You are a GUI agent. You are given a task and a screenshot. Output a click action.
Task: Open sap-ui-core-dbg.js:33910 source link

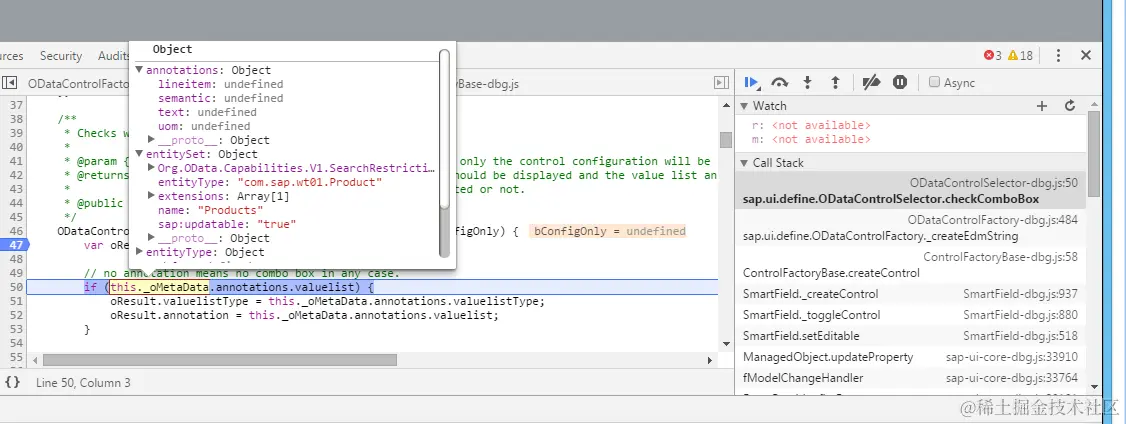pos(1011,357)
